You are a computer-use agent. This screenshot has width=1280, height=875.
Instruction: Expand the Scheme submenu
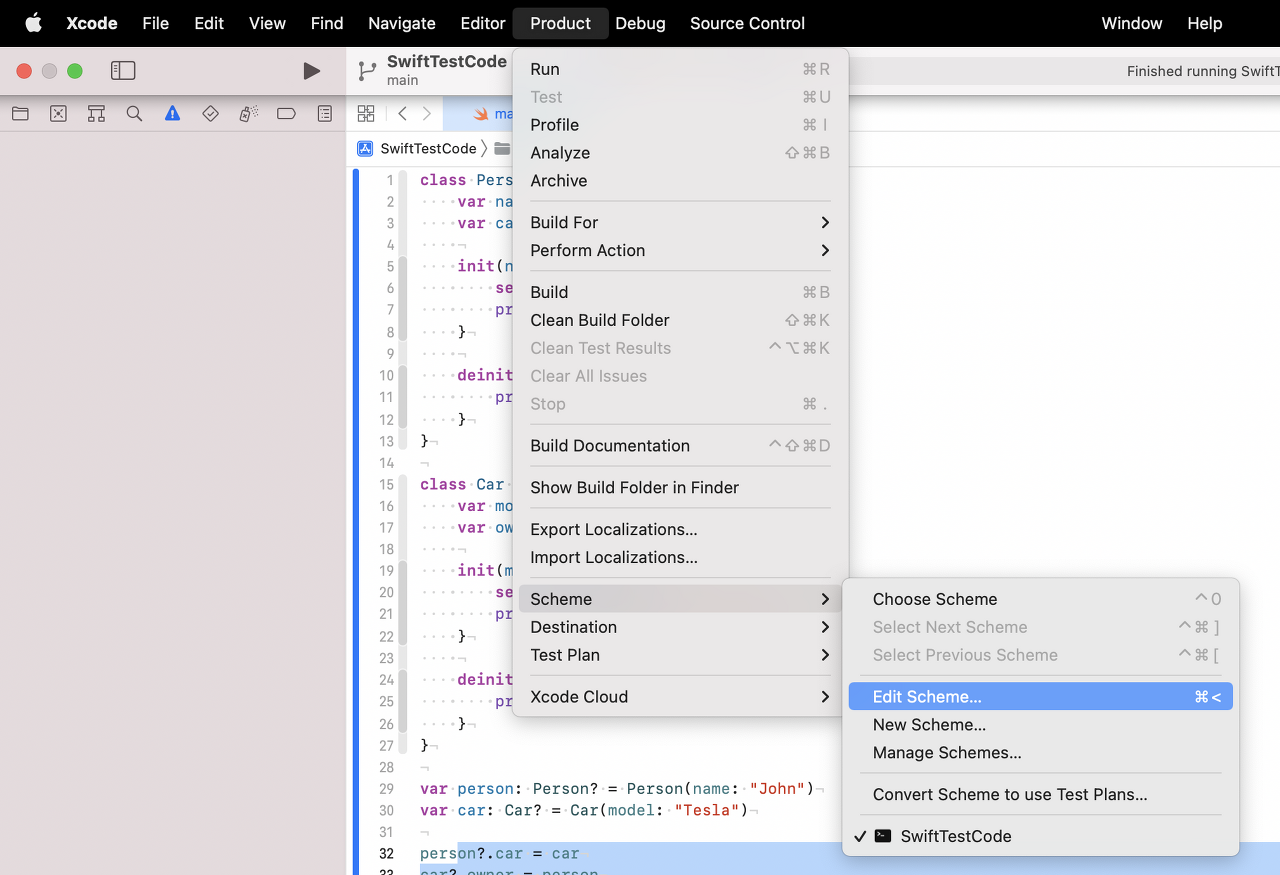[x=681, y=599]
